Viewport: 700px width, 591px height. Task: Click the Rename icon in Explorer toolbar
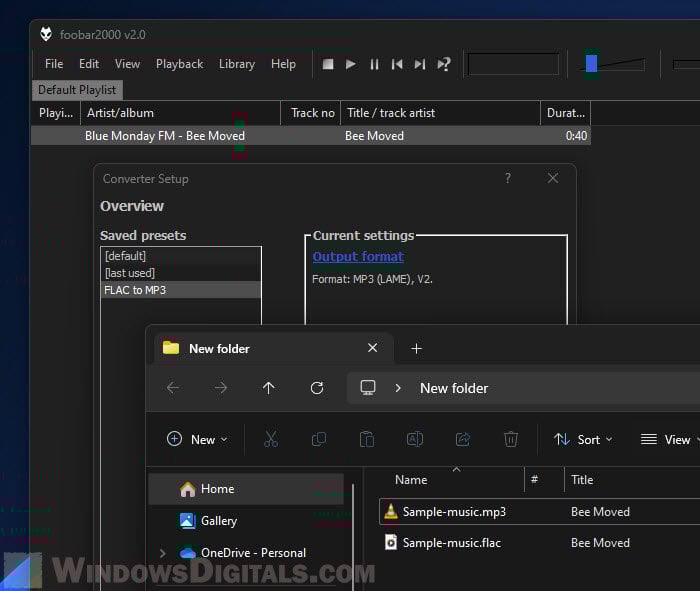coord(415,439)
